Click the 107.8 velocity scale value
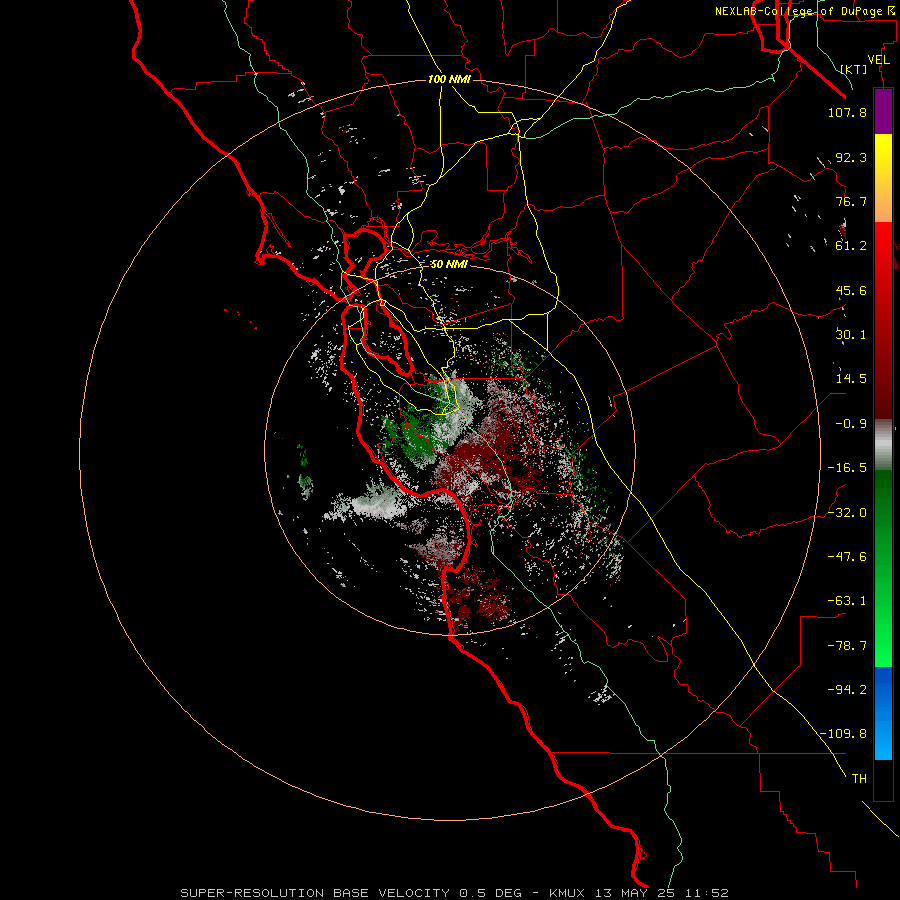The image size is (900, 900). click(847, 112)
